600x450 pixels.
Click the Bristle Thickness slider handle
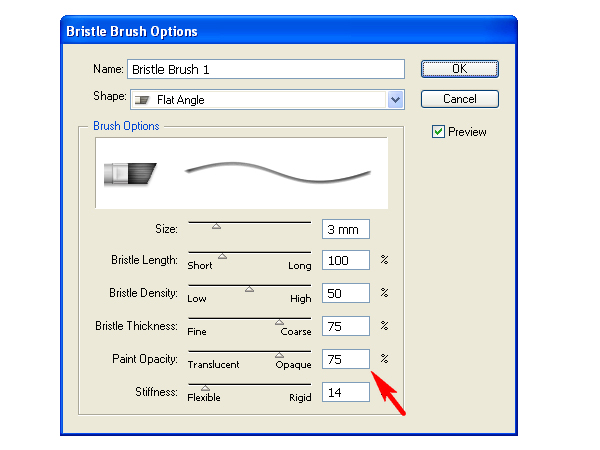[x=280, y=322]
